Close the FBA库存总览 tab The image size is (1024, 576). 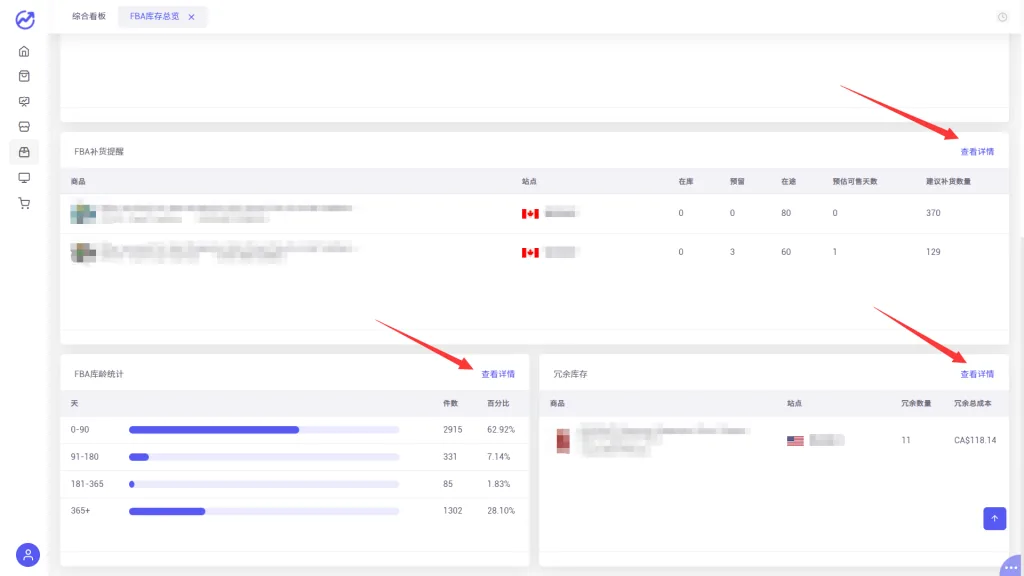191,17
